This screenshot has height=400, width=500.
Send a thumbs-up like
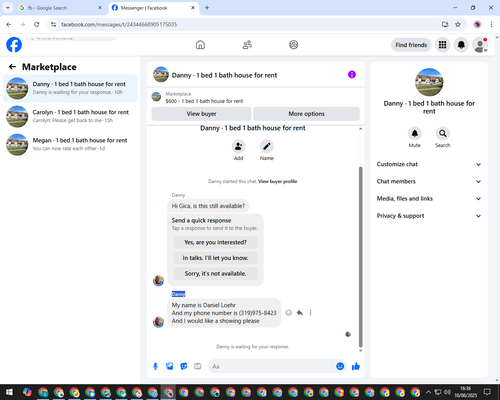click(356, 366)
